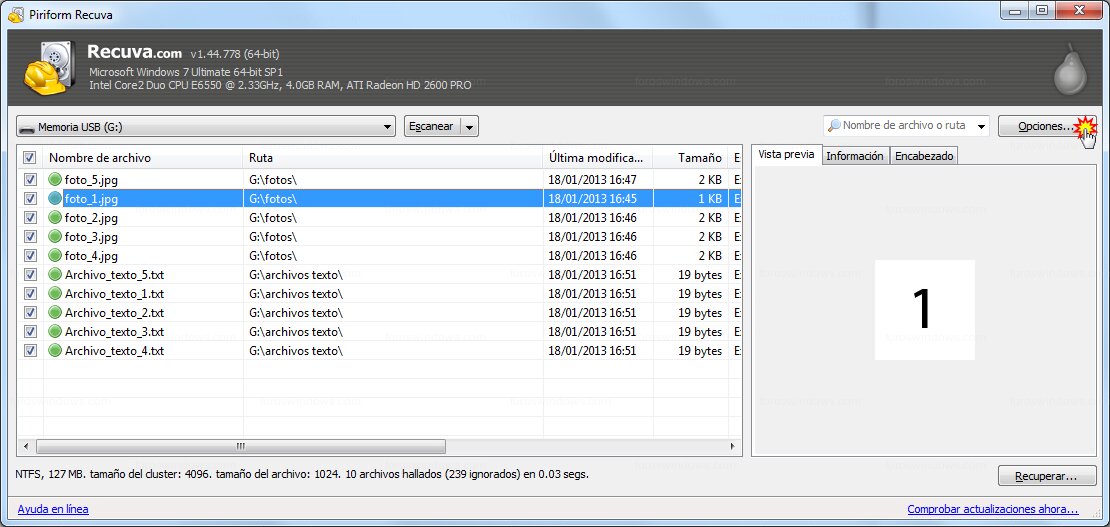Click the Recuperar... button
This screenshot has width=1110, height=527.
(x=1047, y=476)
